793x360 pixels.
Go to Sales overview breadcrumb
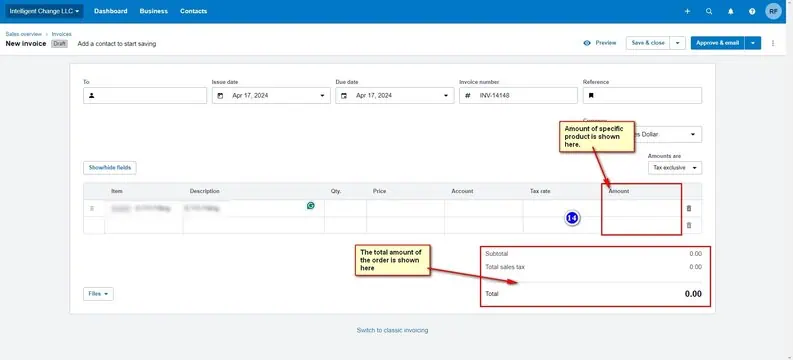click(x=24, y=34)
